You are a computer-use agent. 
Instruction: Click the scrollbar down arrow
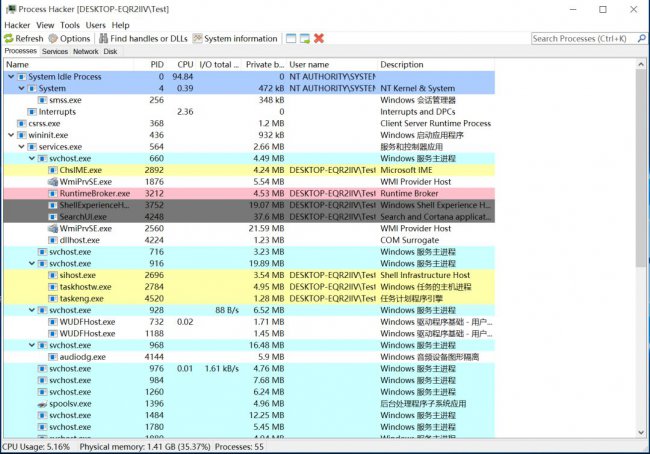(641, 432)
